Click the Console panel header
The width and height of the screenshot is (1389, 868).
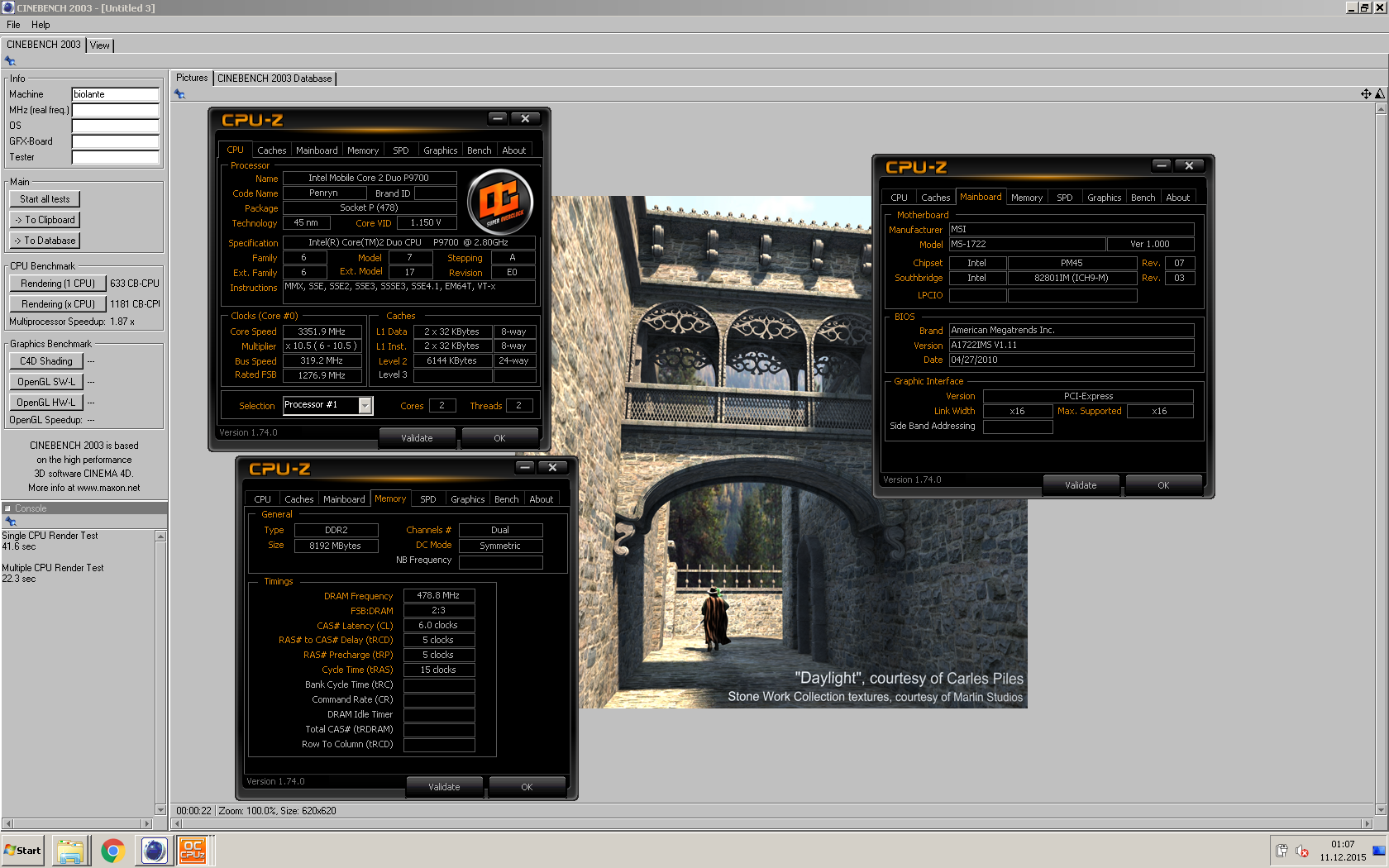point(84,508)
